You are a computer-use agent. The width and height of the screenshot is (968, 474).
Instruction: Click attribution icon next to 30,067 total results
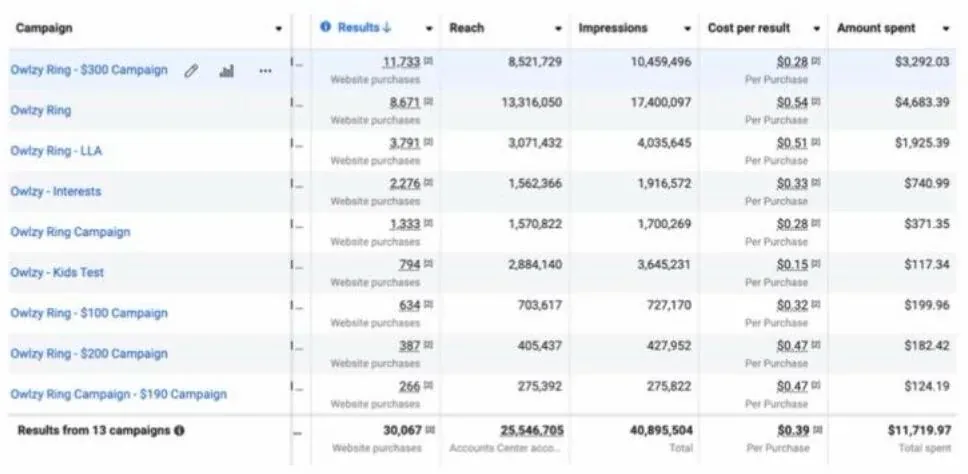pyautogui.click(x=430, y=430)
